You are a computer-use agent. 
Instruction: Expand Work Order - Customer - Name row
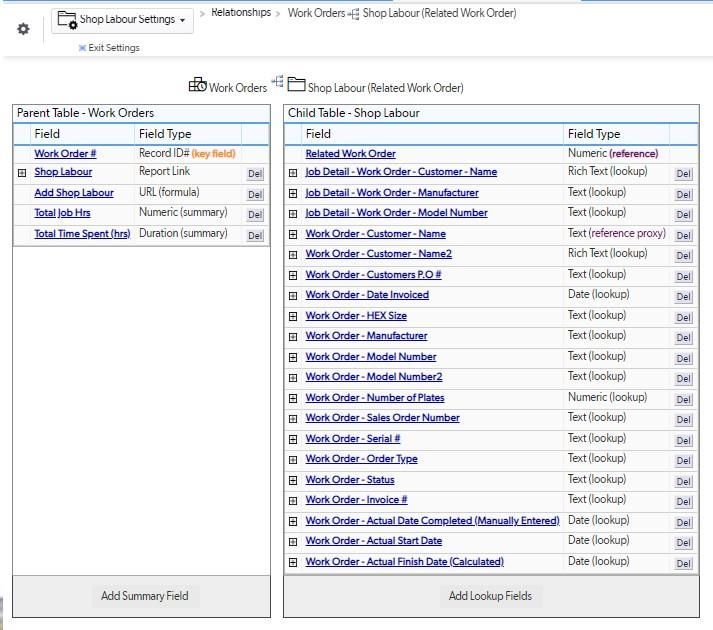293,234
